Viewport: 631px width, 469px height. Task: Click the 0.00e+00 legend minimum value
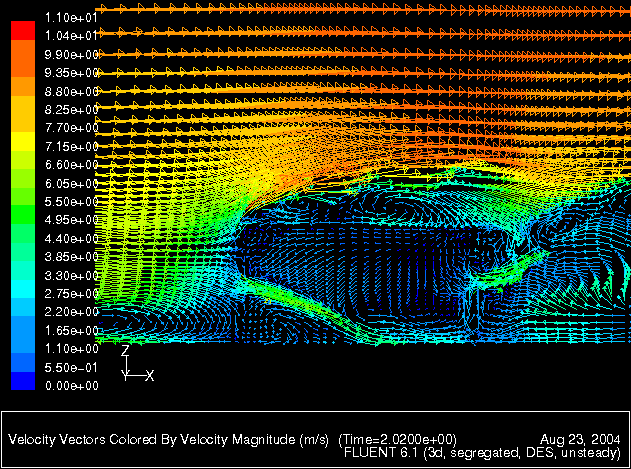[x=72, y=386]
